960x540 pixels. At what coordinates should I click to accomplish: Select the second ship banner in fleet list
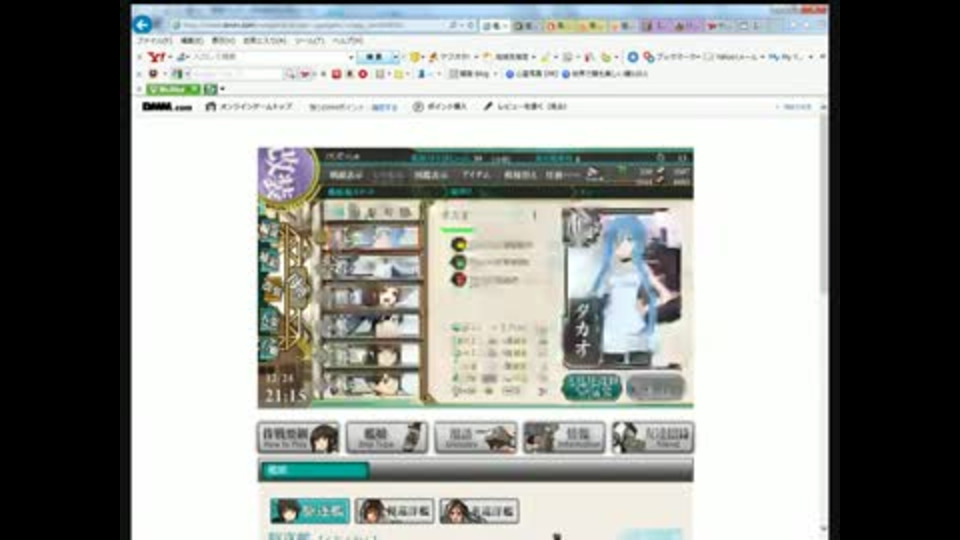pyautogui.click(x=372, y=266)
